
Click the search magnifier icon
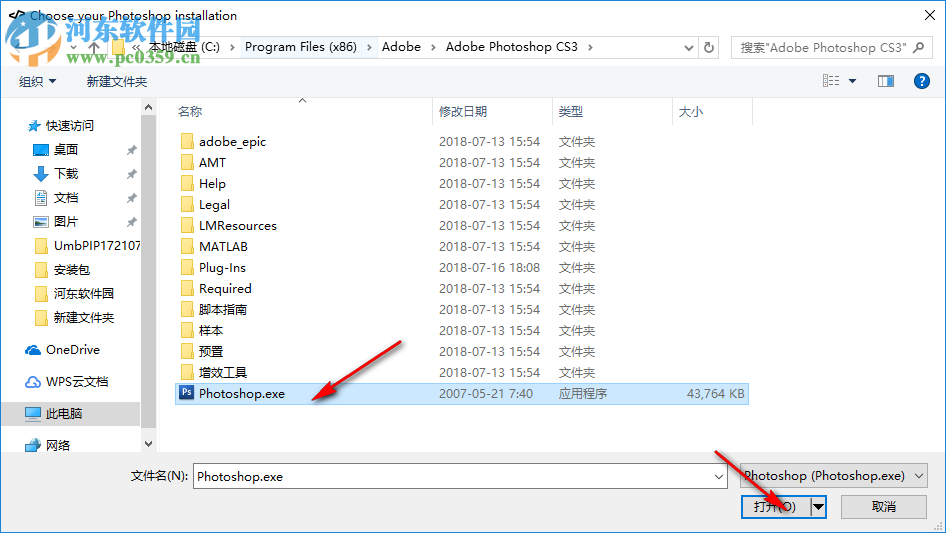(x=918, y=47)
